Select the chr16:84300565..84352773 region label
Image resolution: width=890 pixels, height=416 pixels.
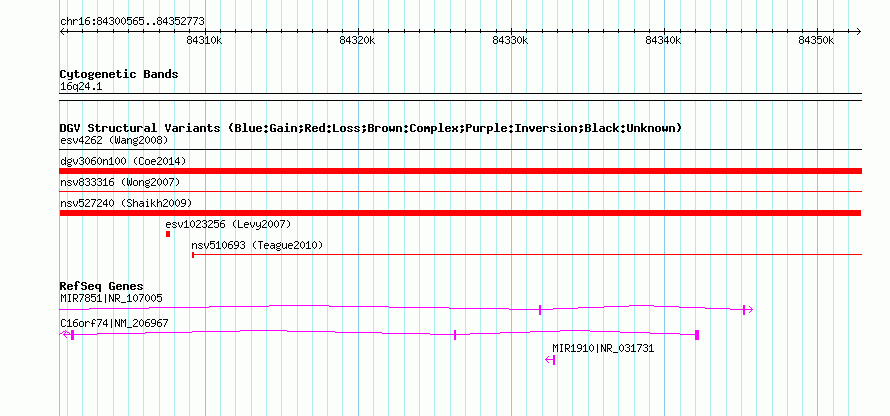click(x=132, y=22)
